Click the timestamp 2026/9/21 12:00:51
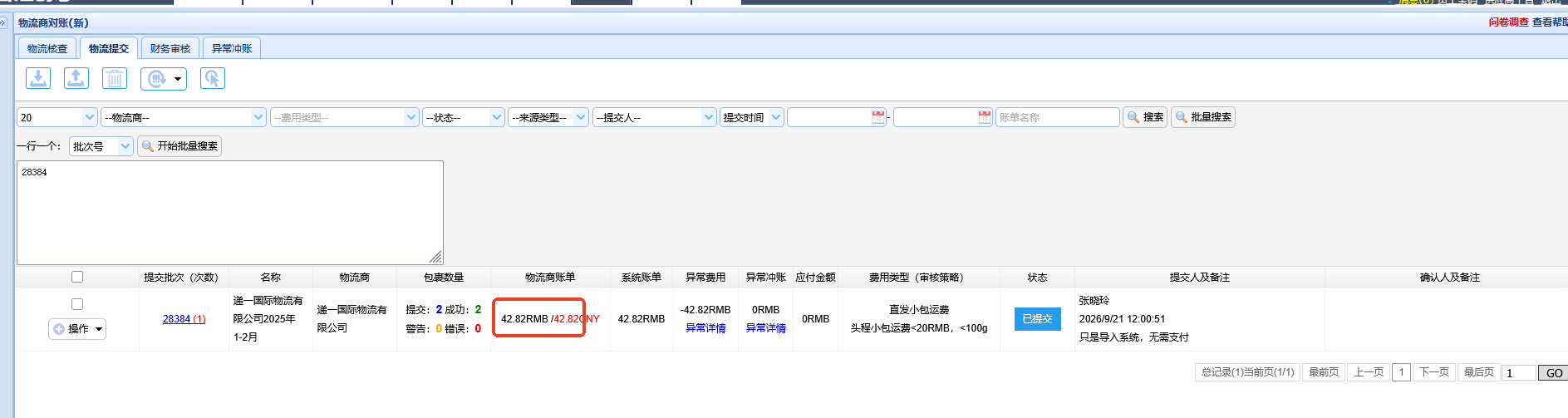Image resolution: width=1568 pixels, height=418 pixels. tap(1122, 319)
